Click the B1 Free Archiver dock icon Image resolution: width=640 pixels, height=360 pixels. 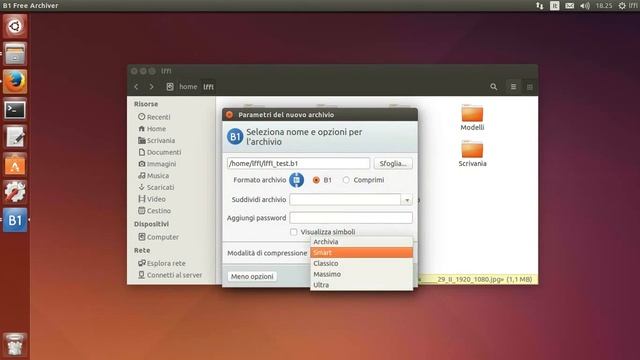tap(15, 220)
